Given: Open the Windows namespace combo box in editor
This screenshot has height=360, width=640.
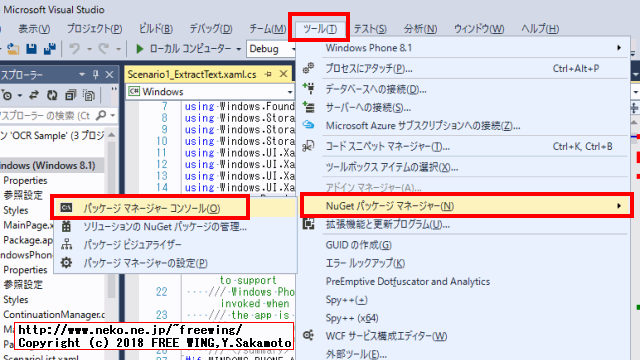Looking at the screenshot, I should 211,91.
